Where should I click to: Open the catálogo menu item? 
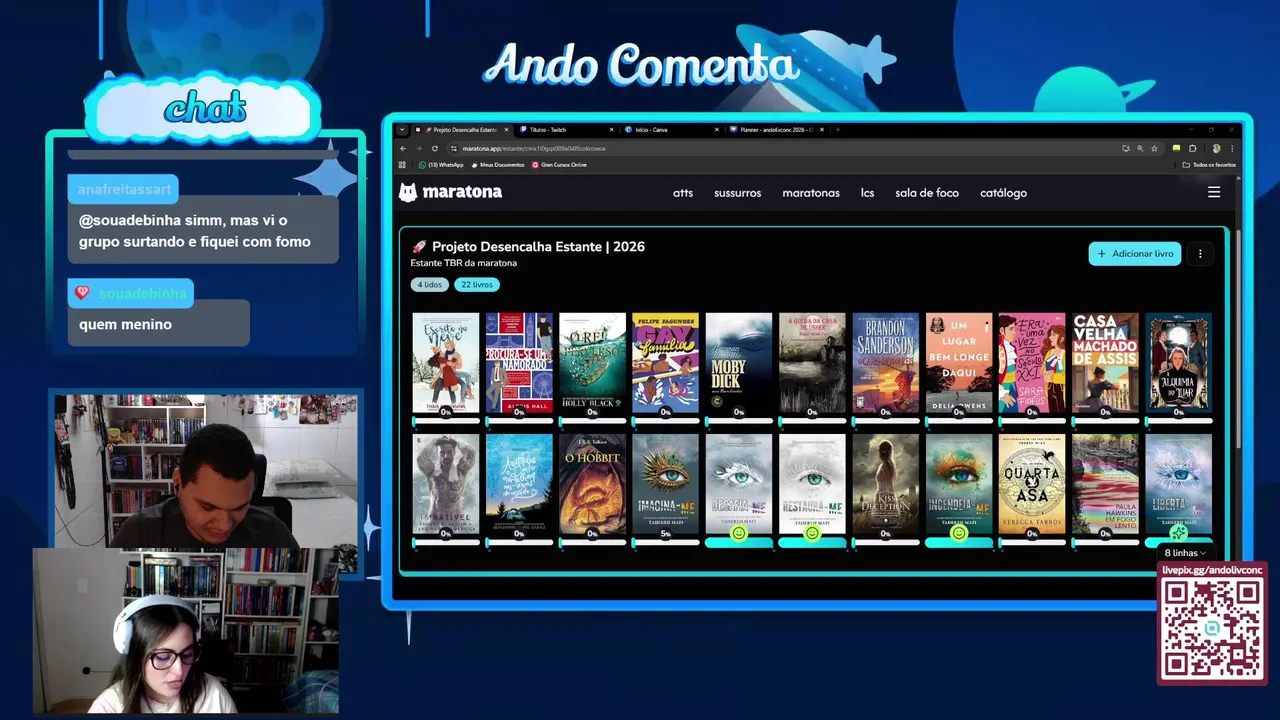1003,193
